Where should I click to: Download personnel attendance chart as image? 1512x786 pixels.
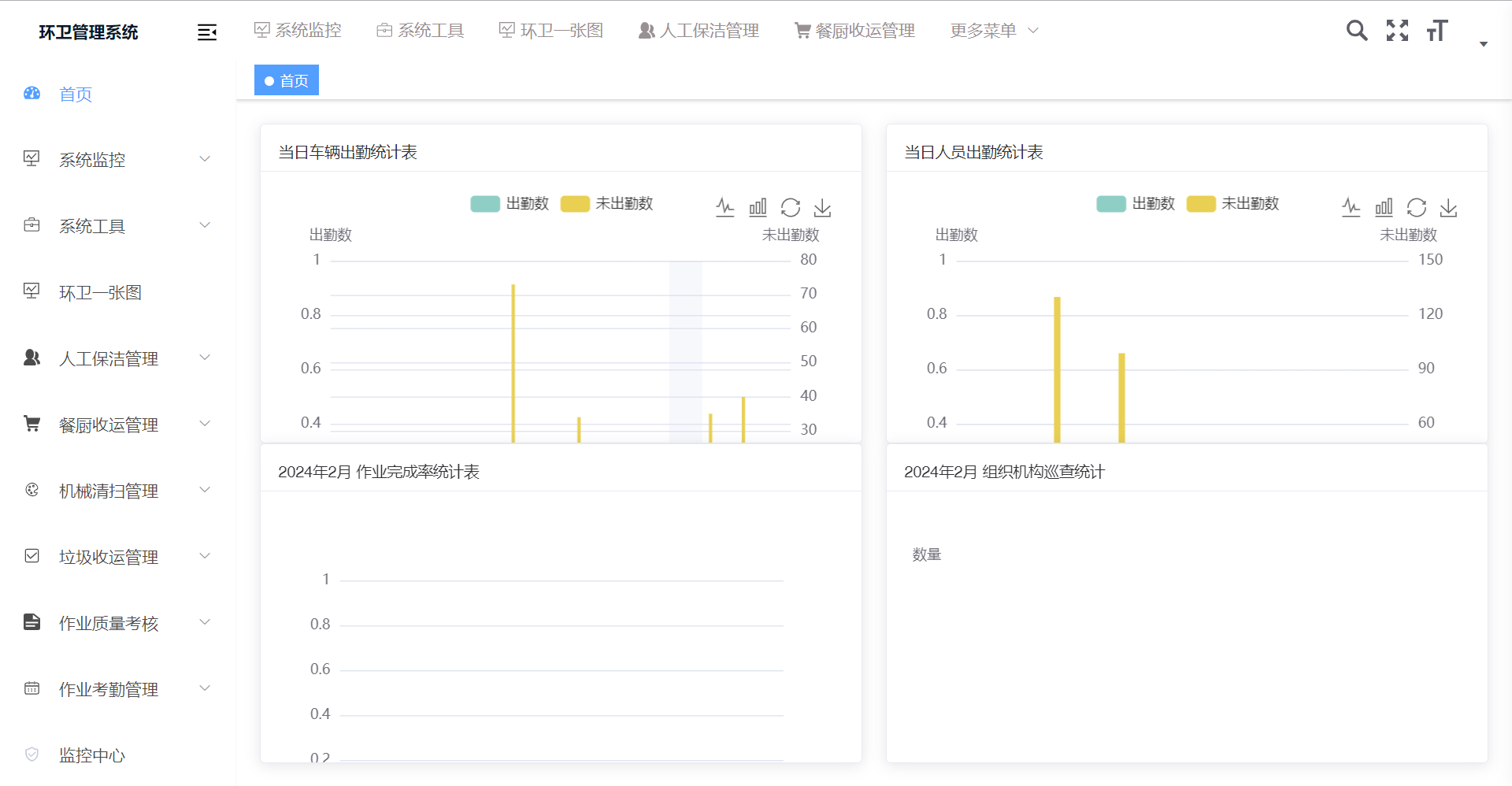point(1449,207)
